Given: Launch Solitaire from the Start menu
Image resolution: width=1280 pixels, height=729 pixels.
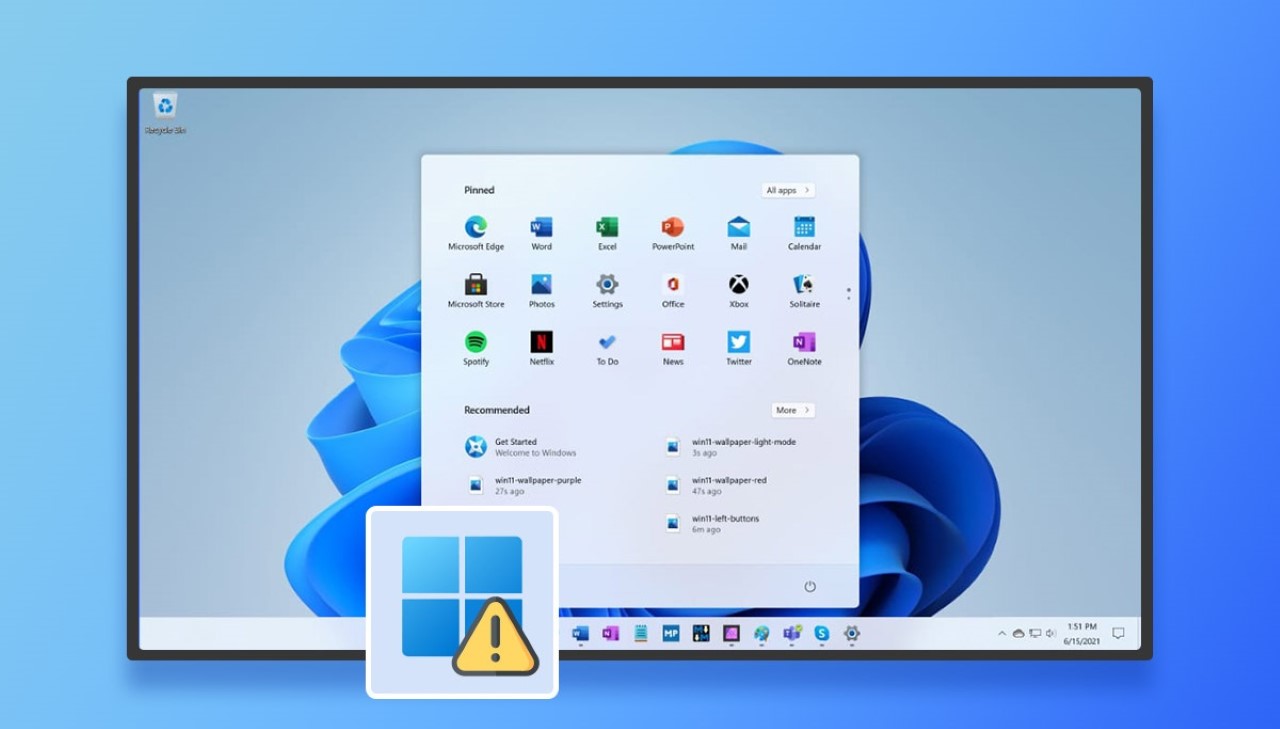Looking at the screenshot, I should 804,285.
